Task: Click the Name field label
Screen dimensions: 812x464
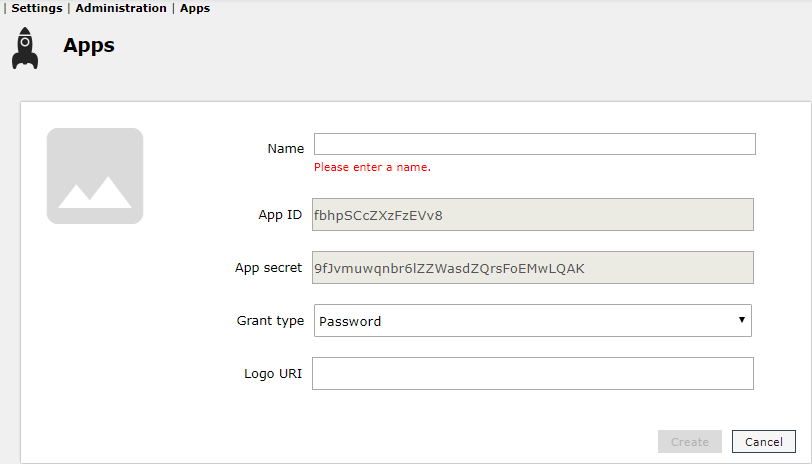Action: pyautogui.click(x=286, y=149)
